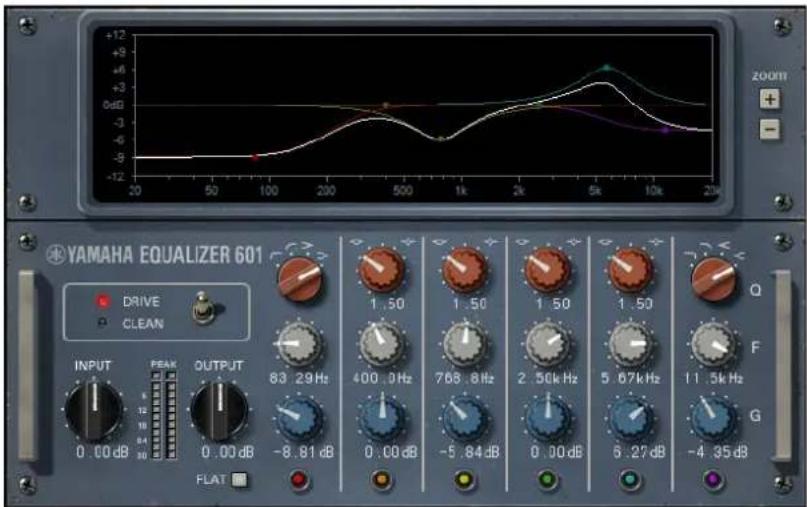Click the 768.8 Hz frequency knob
Image resolution: width=807 pixels, height=507 pixels.
[x=465, y=344]
